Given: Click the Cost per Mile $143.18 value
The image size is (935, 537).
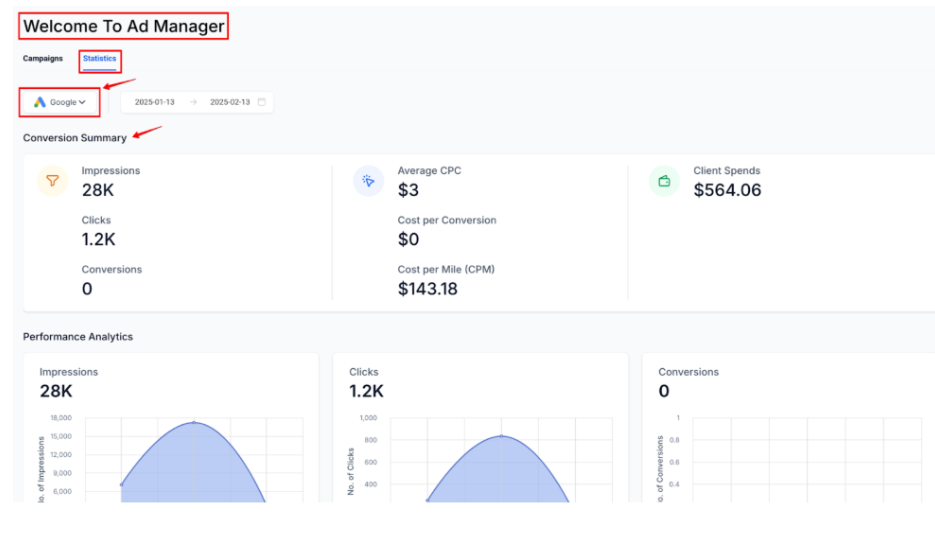Looking at the screenshot, I should pyautogui.click(x=427, y=289).
